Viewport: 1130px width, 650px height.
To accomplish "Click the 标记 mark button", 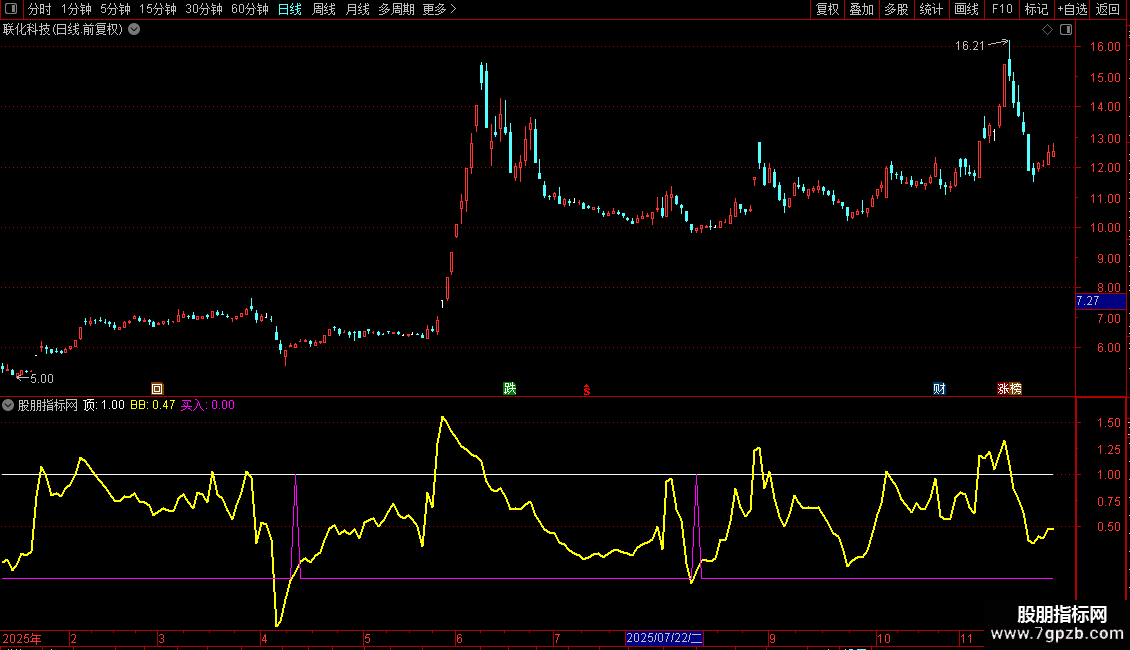I will (1036, 9).
